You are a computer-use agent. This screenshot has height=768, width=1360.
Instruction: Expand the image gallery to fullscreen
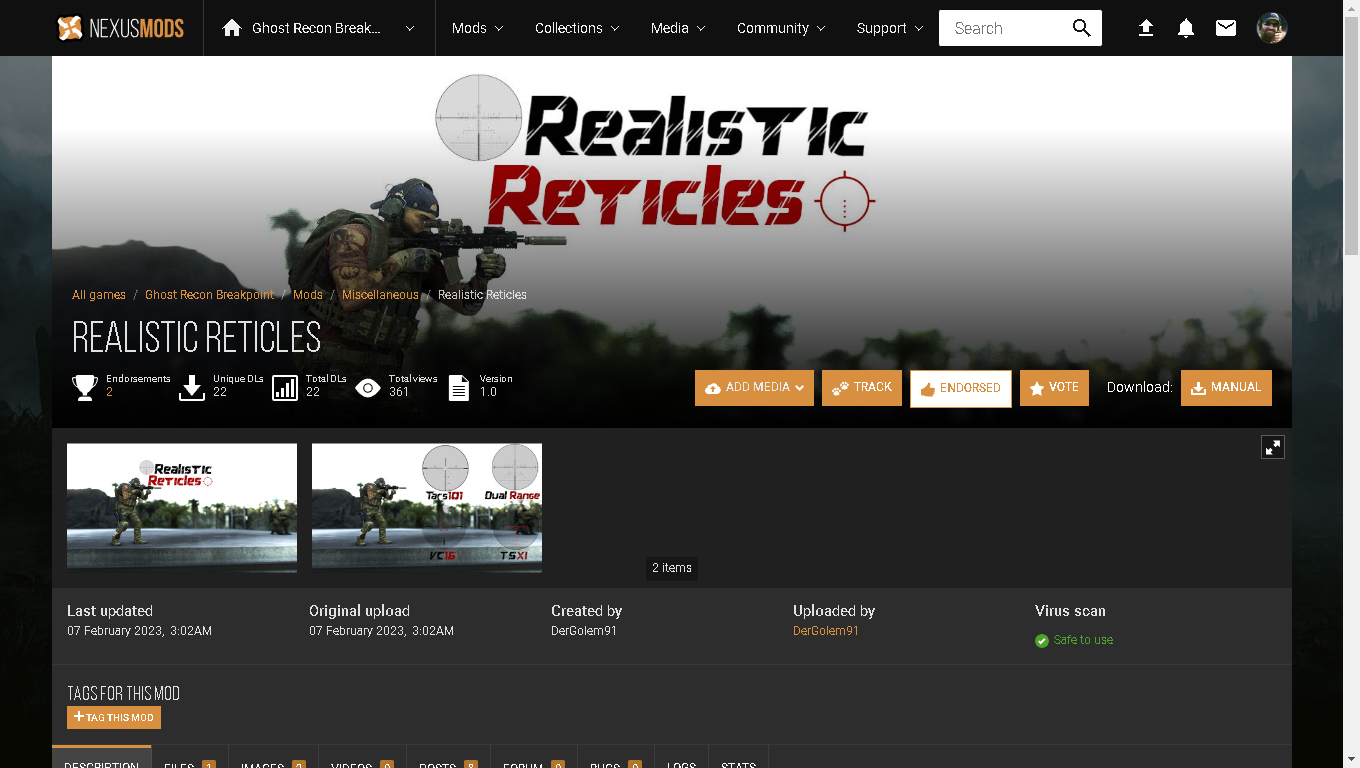tap(1272, 447)
